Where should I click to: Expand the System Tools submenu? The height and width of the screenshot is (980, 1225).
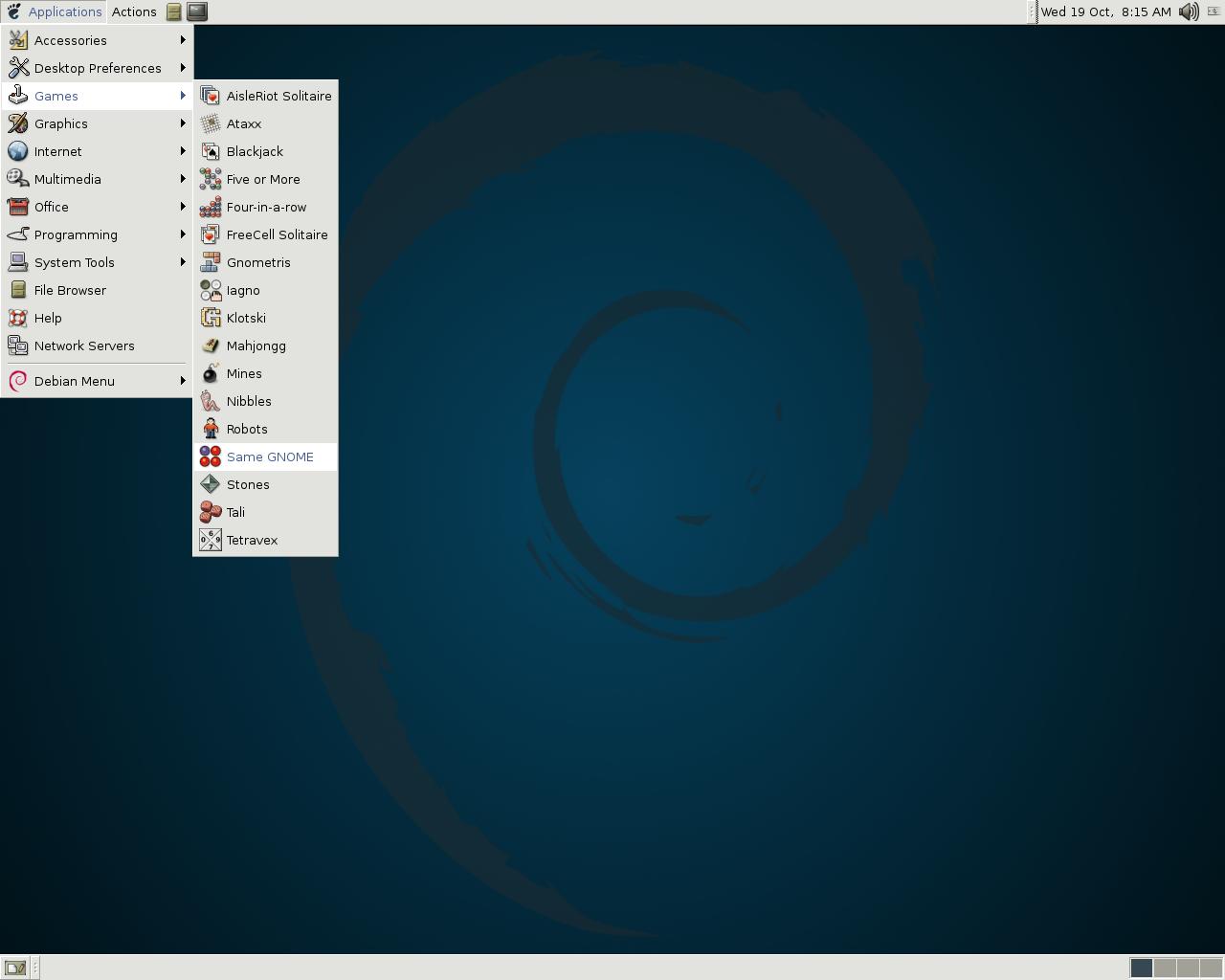click(x=97, y=262)
